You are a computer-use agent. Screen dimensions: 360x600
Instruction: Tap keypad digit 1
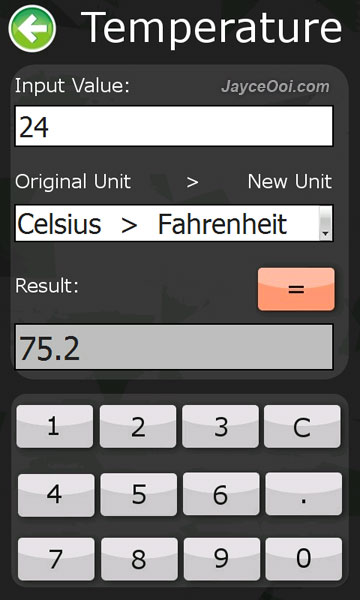point(55,426)
